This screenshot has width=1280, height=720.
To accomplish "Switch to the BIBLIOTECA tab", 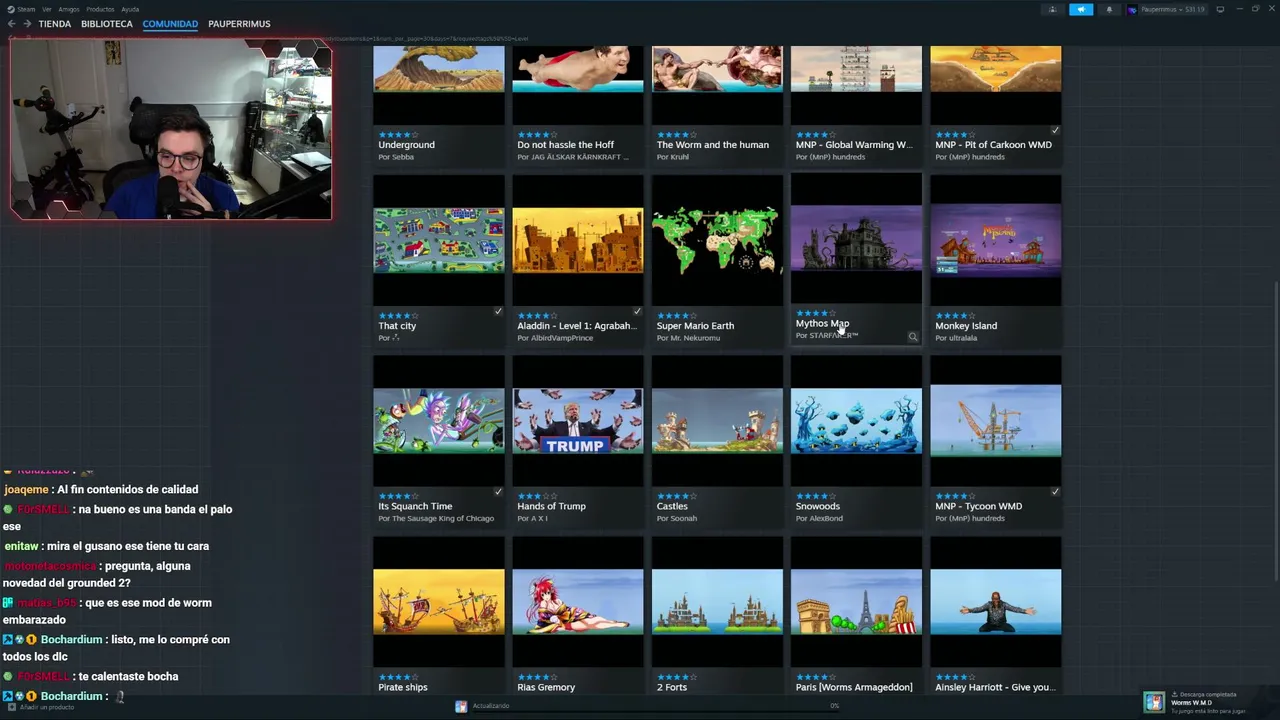I will coord(107,24).
